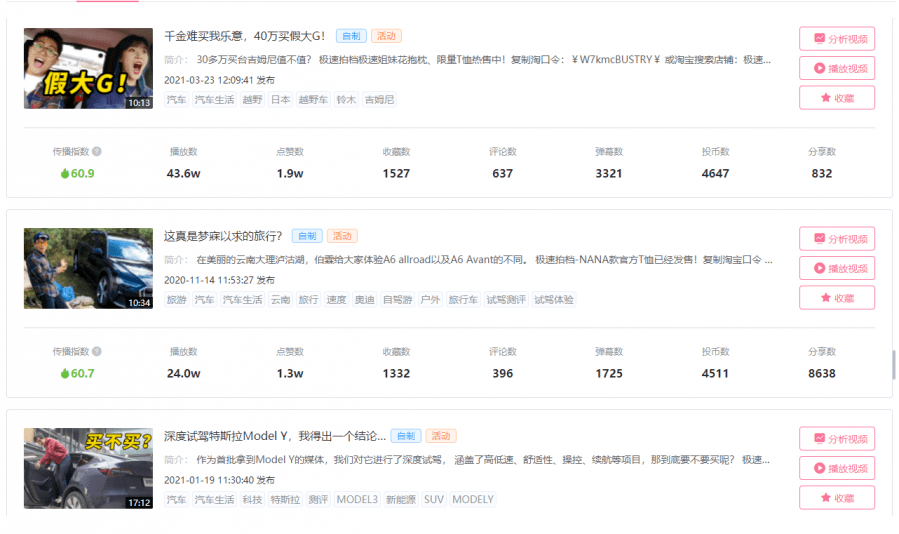Analyze the Tesla Model Y video via 分析视频

tap(837, 439)
